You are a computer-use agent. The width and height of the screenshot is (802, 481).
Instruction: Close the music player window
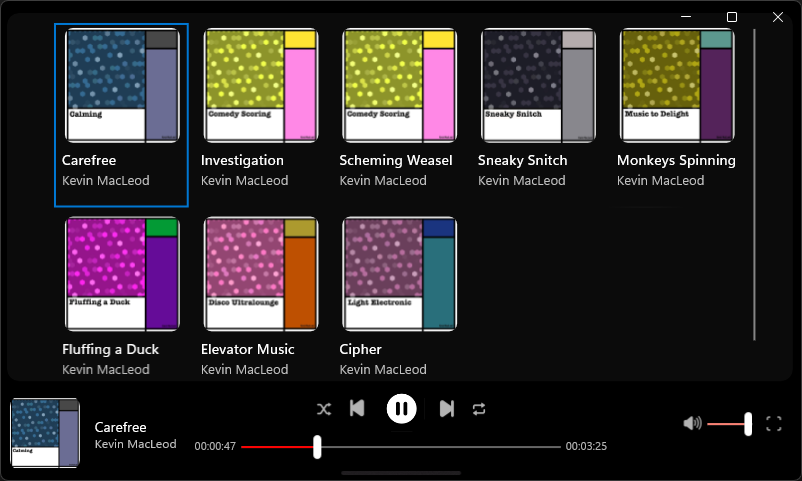click(778, 17)
